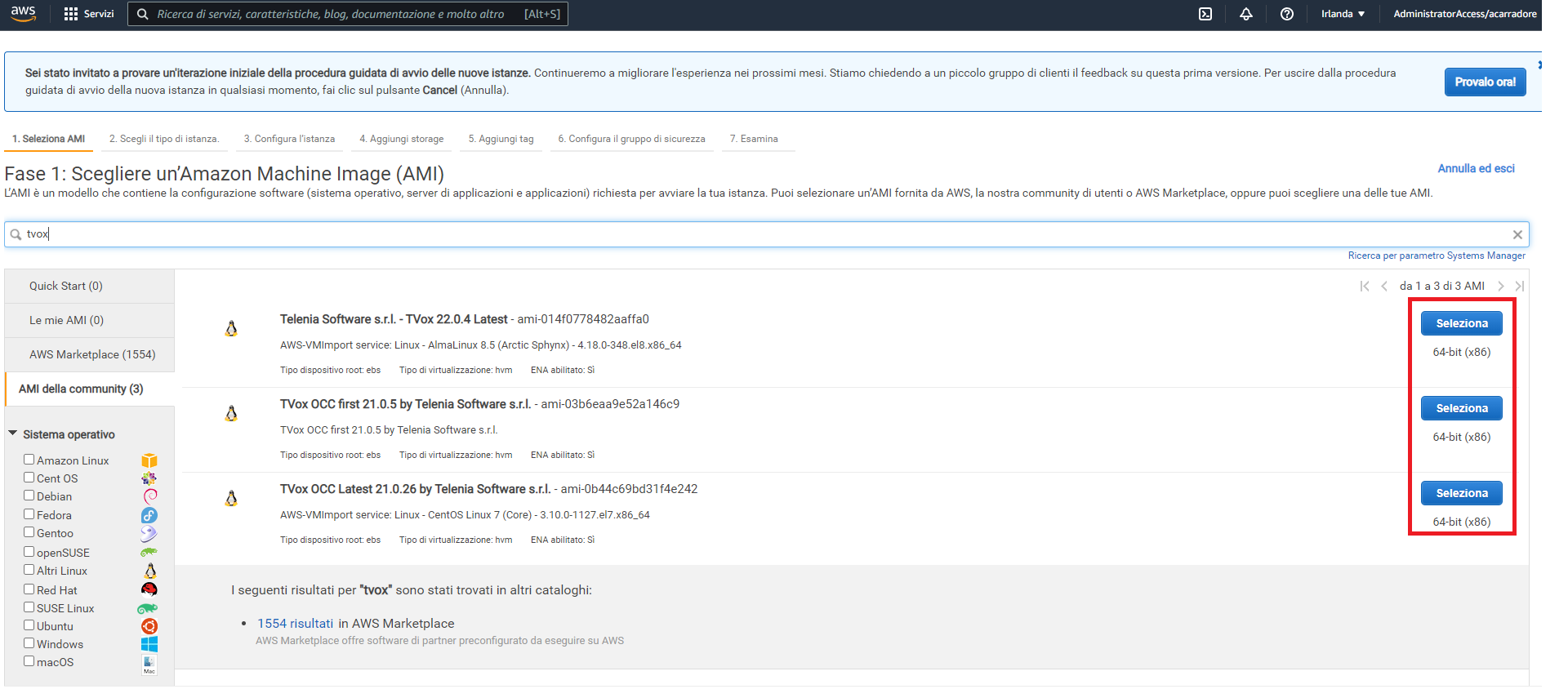1568x698 pixels.
Task: Click the Amazon Linux orange box icon
Action: (149, 461)
